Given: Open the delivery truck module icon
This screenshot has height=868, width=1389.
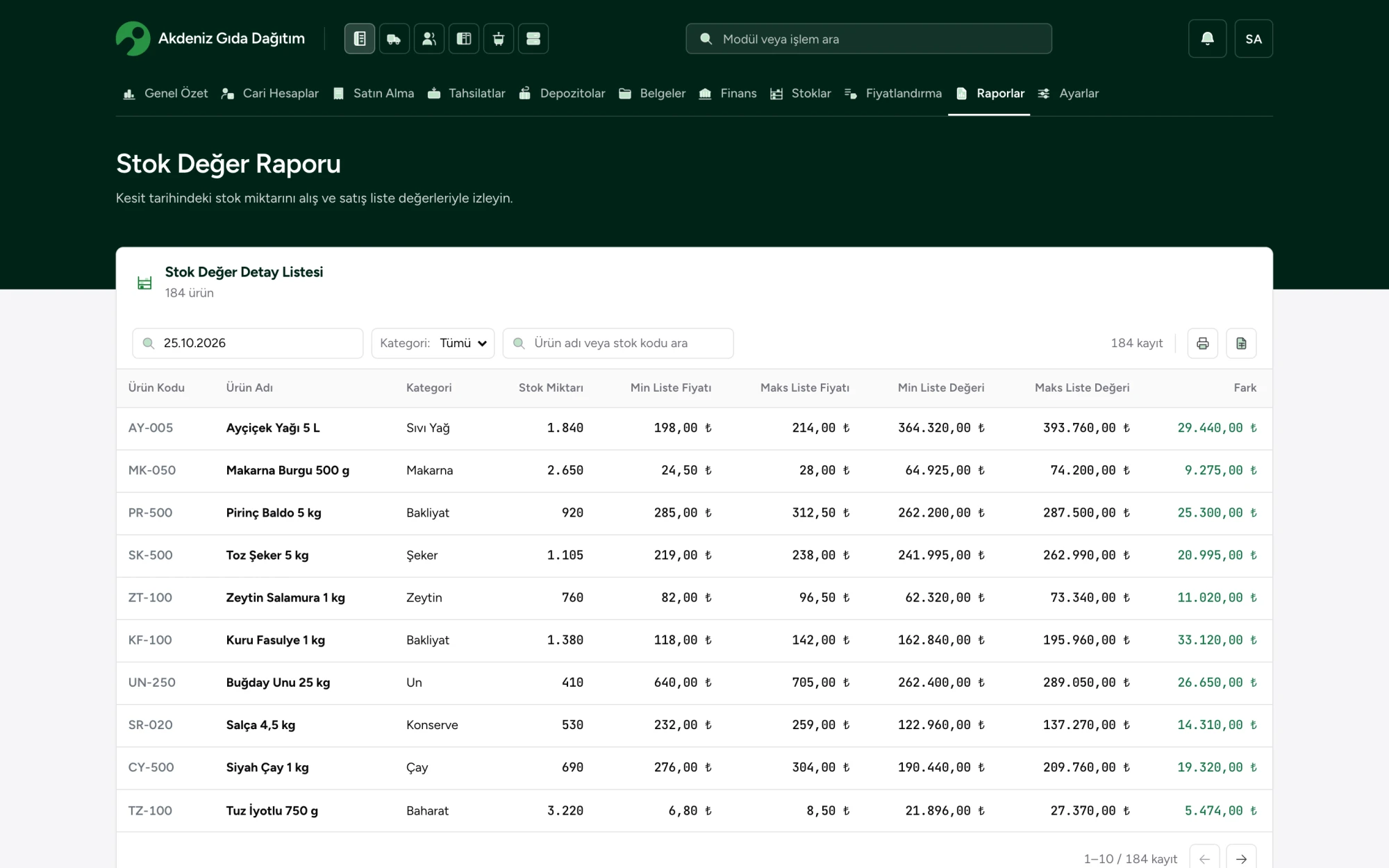Looking at the screenshot, I should [394, 39].
